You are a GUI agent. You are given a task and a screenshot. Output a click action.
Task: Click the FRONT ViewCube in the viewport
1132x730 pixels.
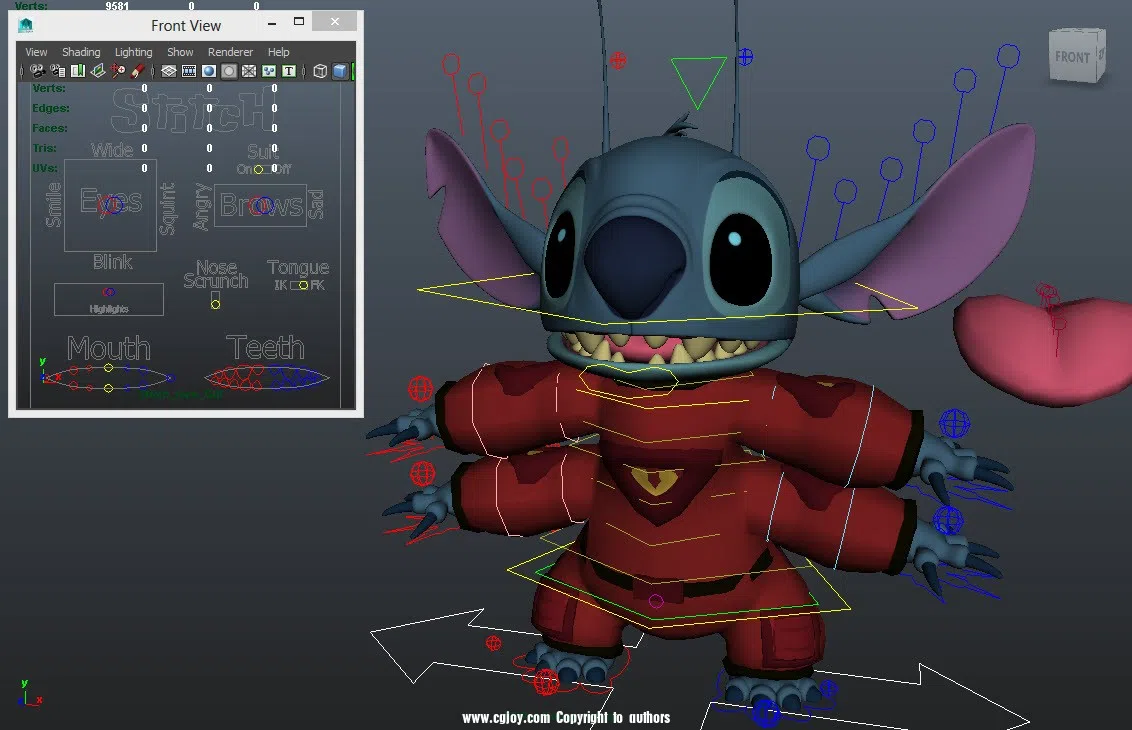pos(1074,57)
